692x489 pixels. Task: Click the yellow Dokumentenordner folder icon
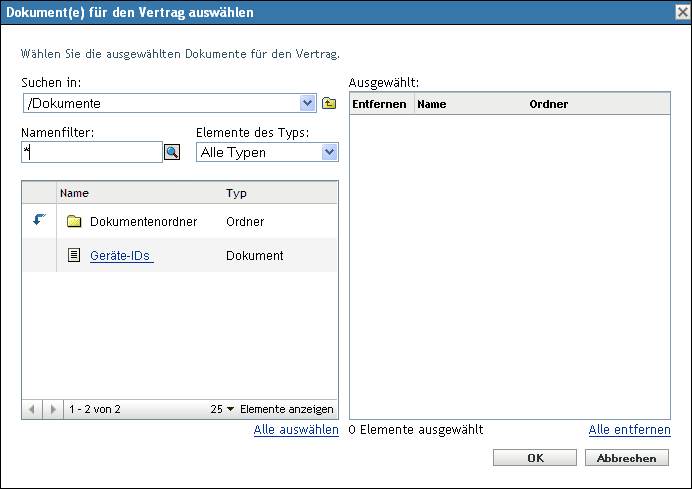[x=74, y=221]
